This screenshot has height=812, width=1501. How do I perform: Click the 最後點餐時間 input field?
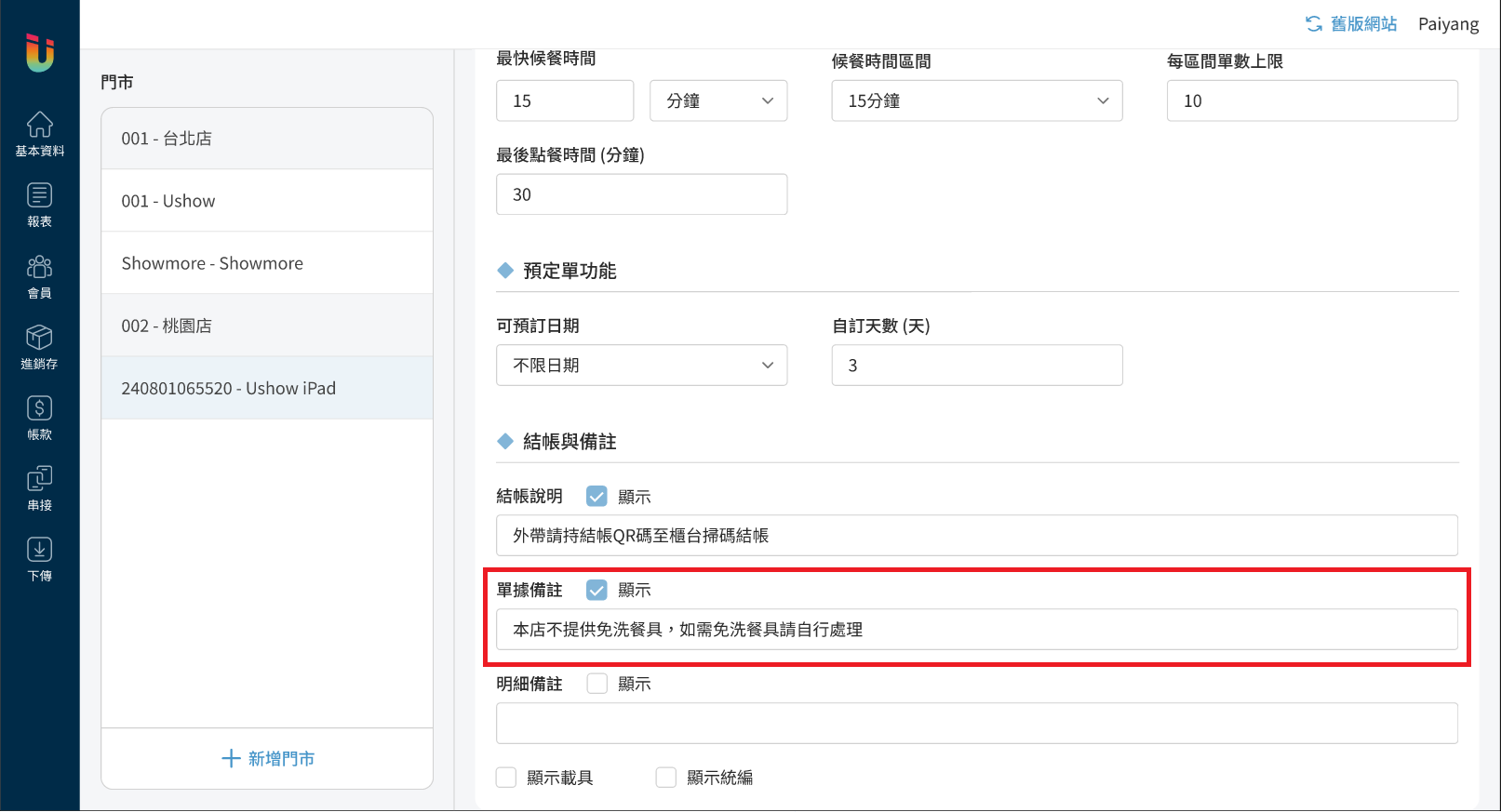[641, 194]
